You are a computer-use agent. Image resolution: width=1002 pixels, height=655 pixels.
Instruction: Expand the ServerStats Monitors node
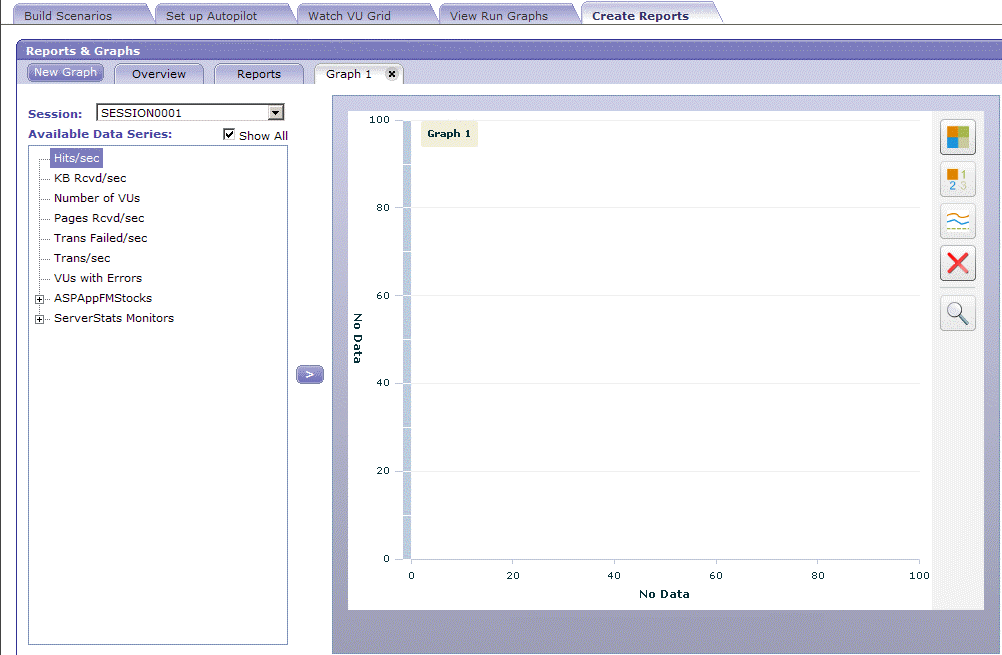point(40,318)
